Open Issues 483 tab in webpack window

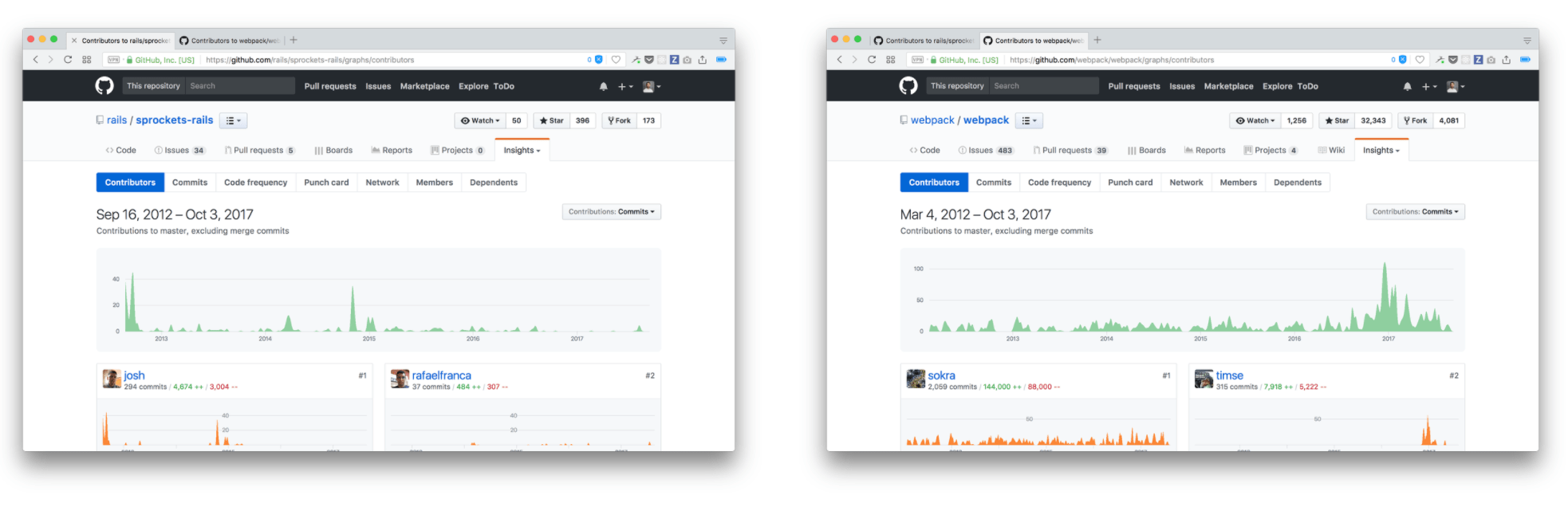point(986,150)
